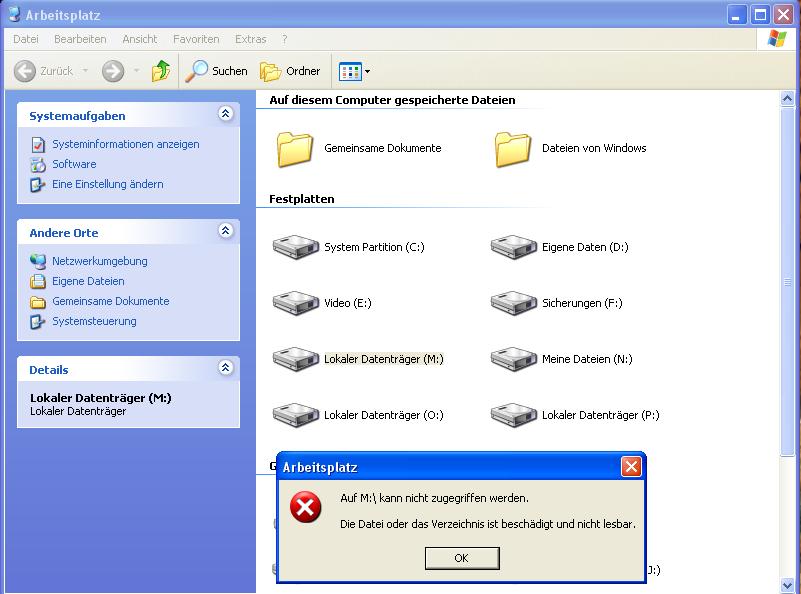Click the Ansichten view icon in toolbar

tap(350, 72)
